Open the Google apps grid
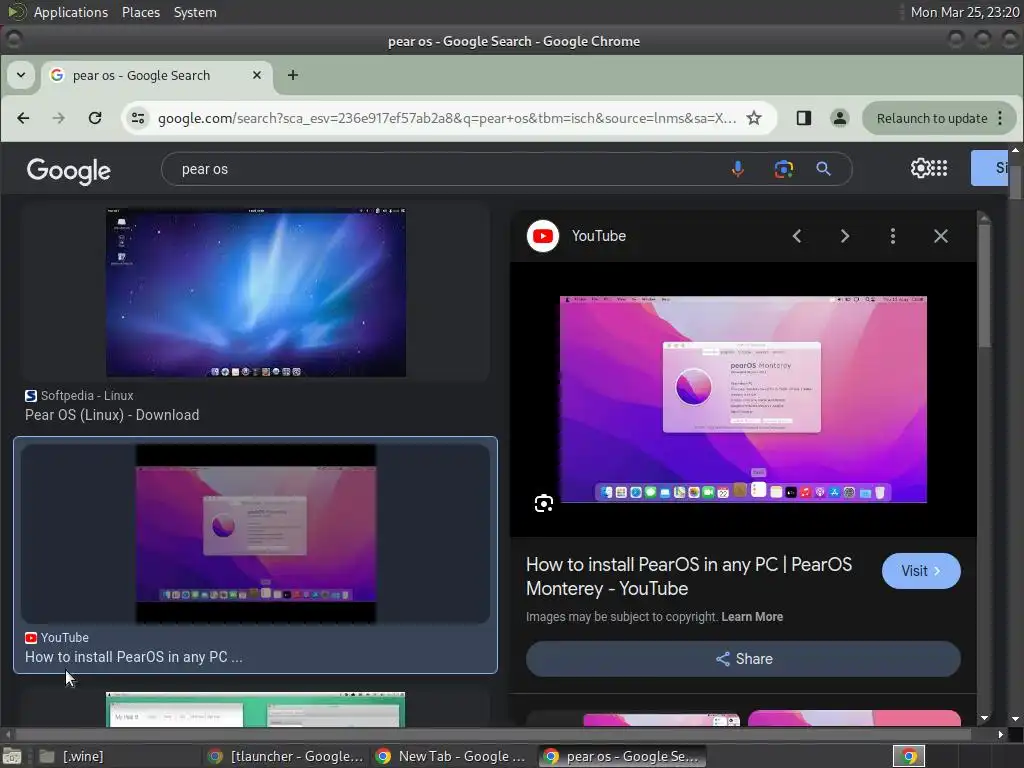Image resolution: width=1024 pixels, height=768 pixels. point(939,168)
